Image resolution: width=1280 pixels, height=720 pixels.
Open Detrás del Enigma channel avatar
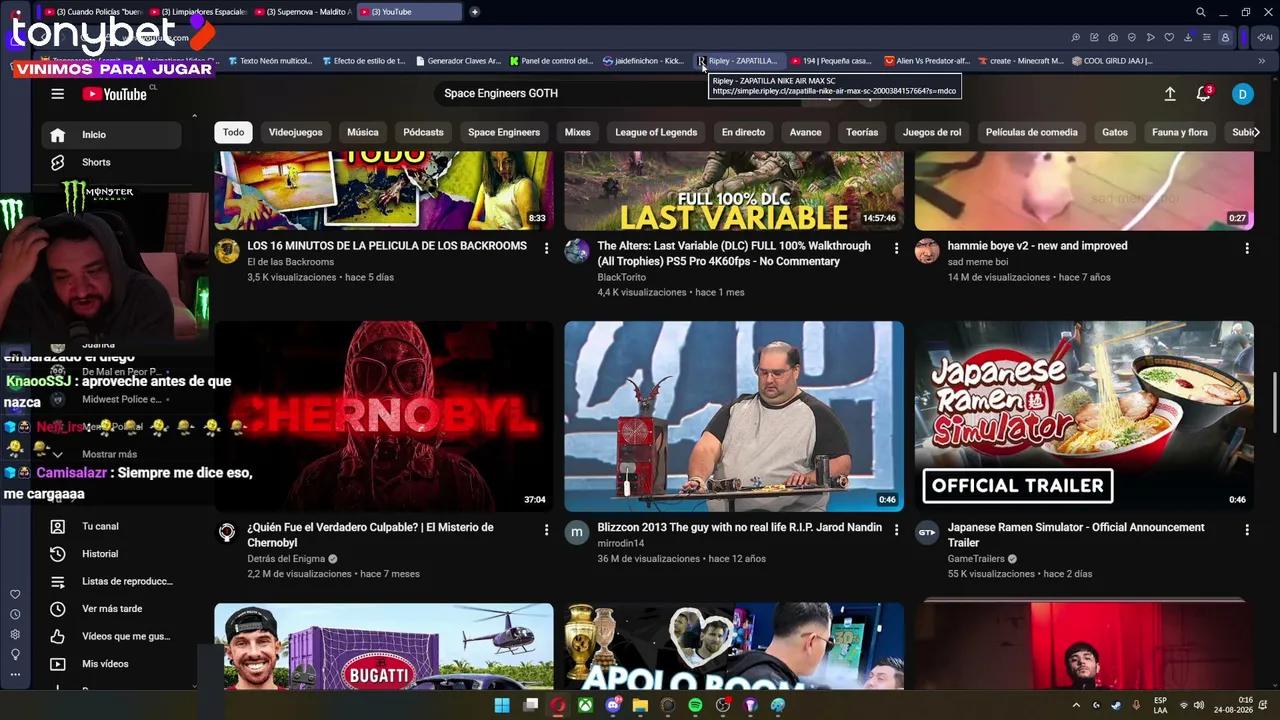pos(227,533)
